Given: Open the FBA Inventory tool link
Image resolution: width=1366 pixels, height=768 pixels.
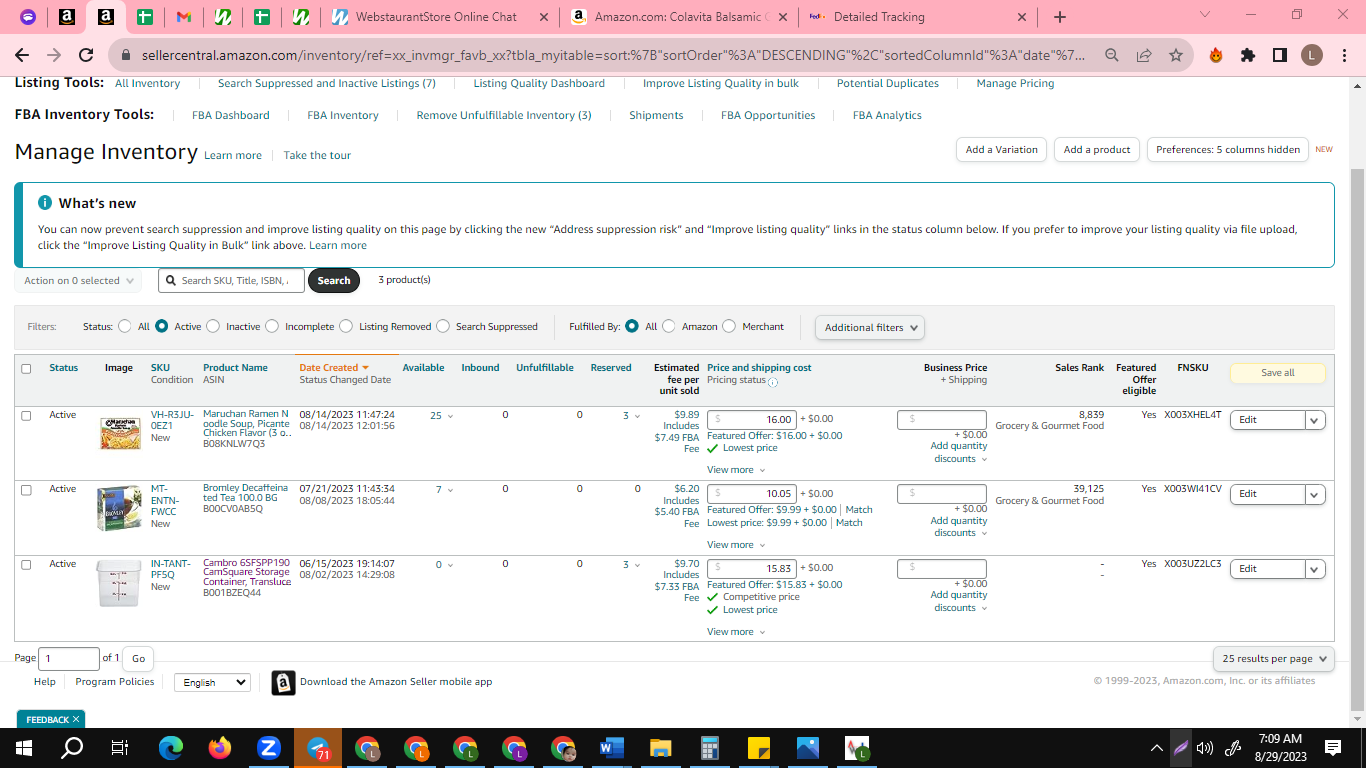Looking at the screenshot, I should pos(343,115).
